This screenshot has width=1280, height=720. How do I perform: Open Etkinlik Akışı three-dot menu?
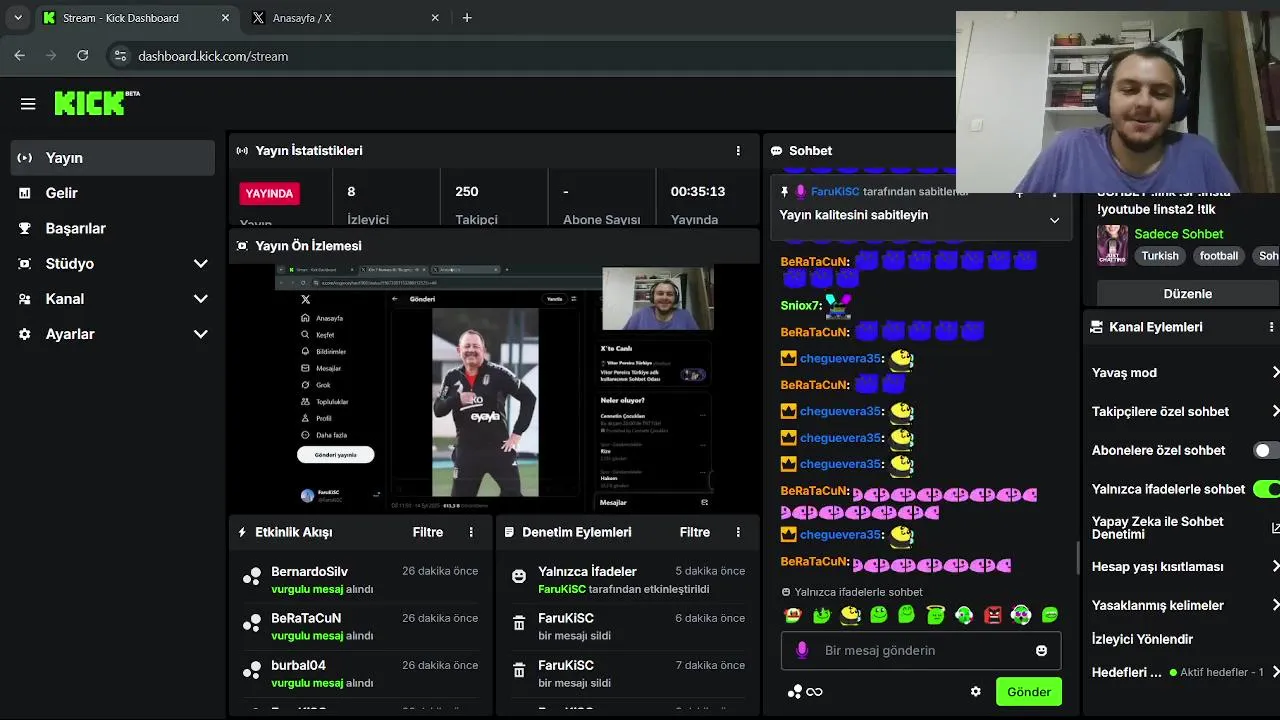(x=471, y=533)
